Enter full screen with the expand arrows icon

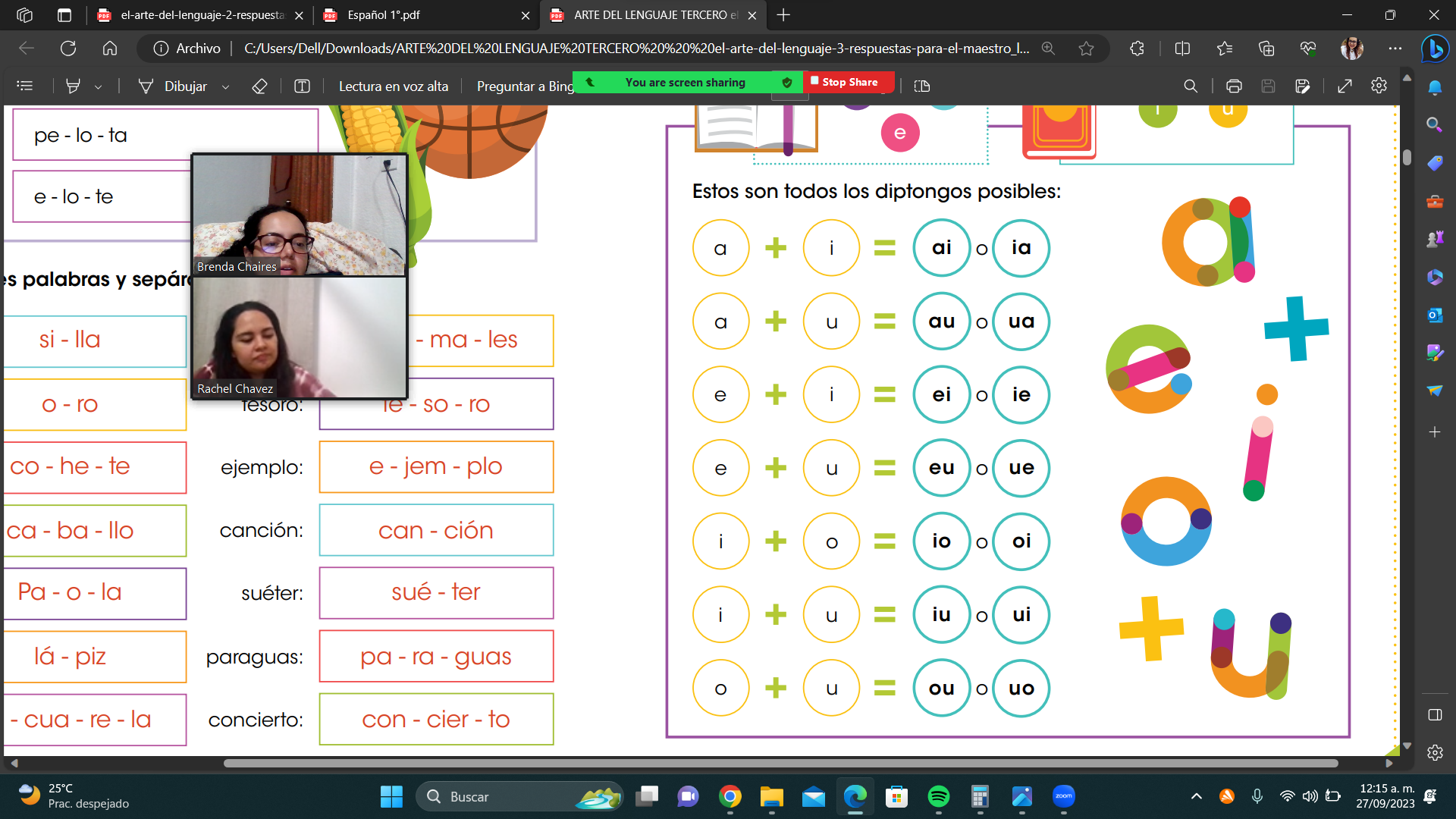pos(1345,86)
